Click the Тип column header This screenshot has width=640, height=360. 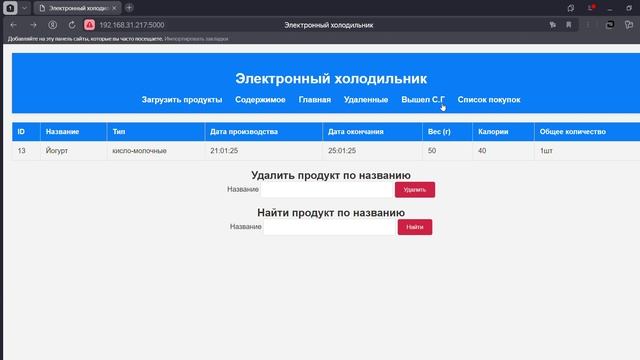(156, 132)
